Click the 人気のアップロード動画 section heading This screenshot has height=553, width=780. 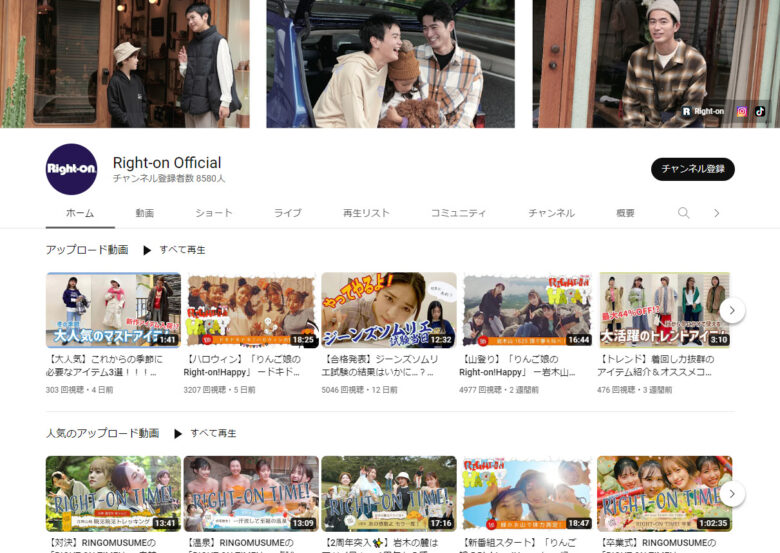pyautogui.click(x=102, y=433)
